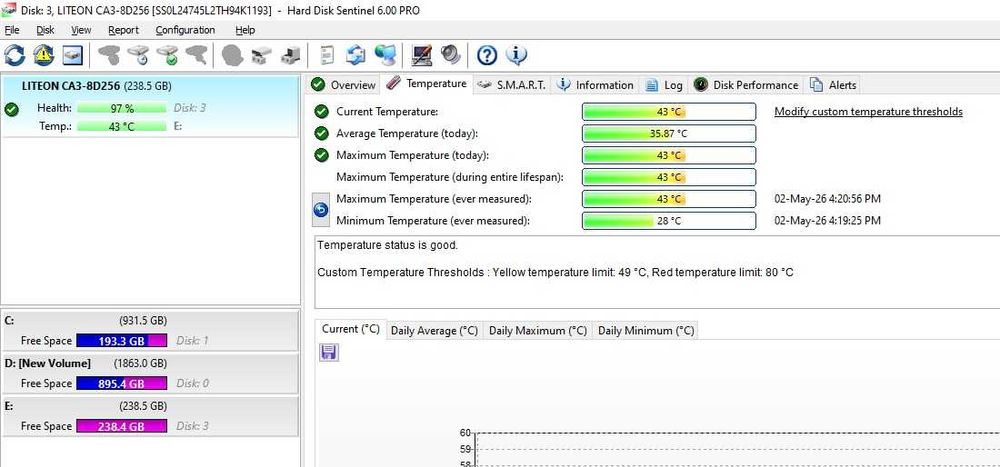Click the globe and monitor toolbar icon
Viewport: 1000px width, 467px height.
point(385,56)
